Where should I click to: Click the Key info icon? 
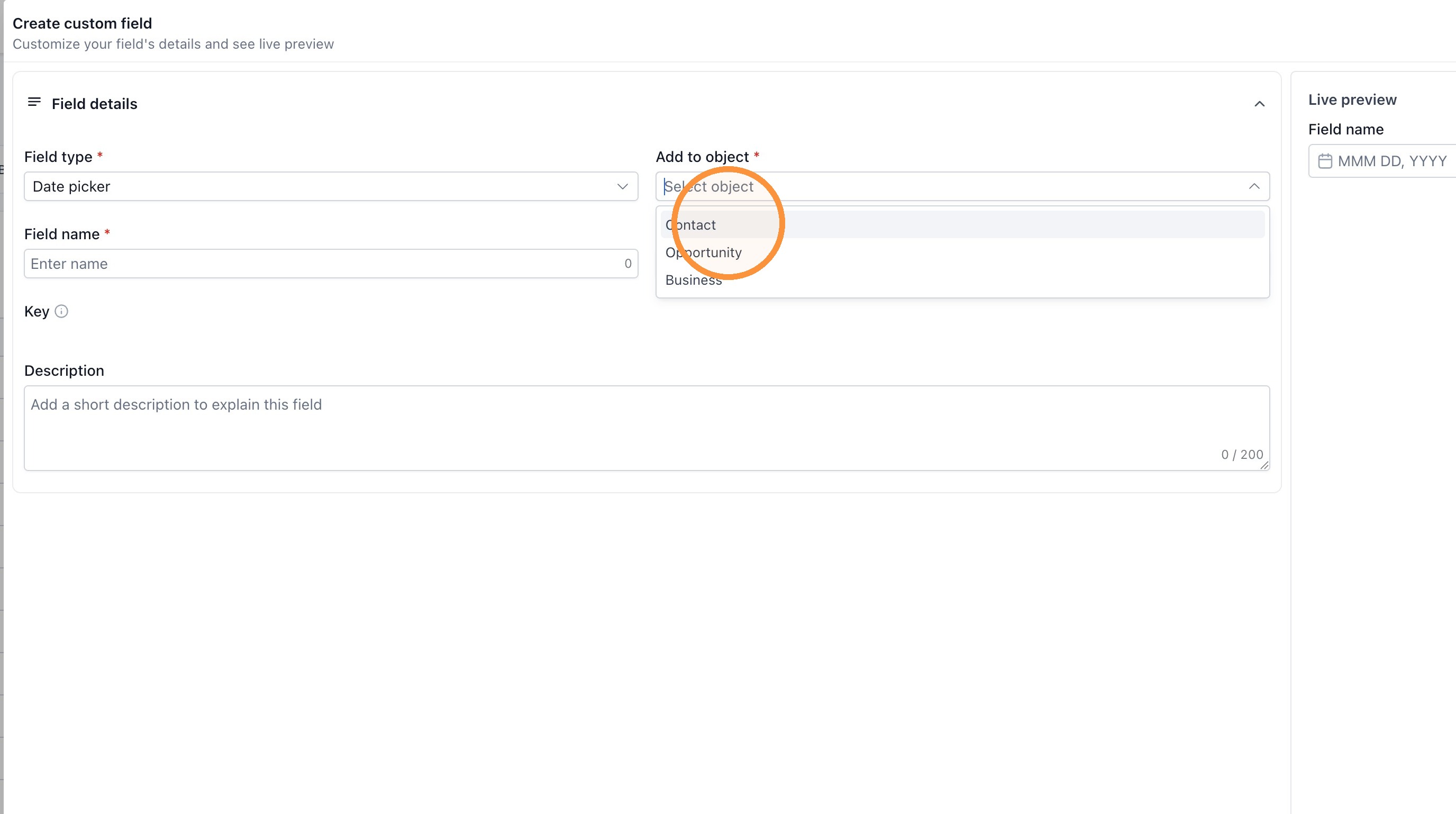coord(61,311)
